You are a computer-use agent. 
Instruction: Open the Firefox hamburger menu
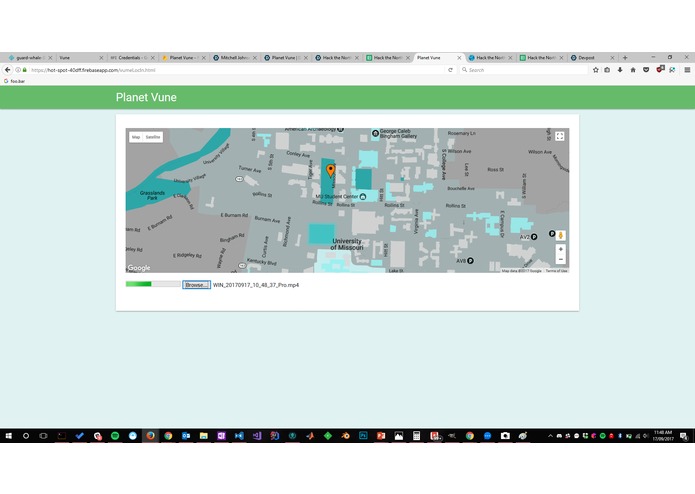tap(687, 70)
